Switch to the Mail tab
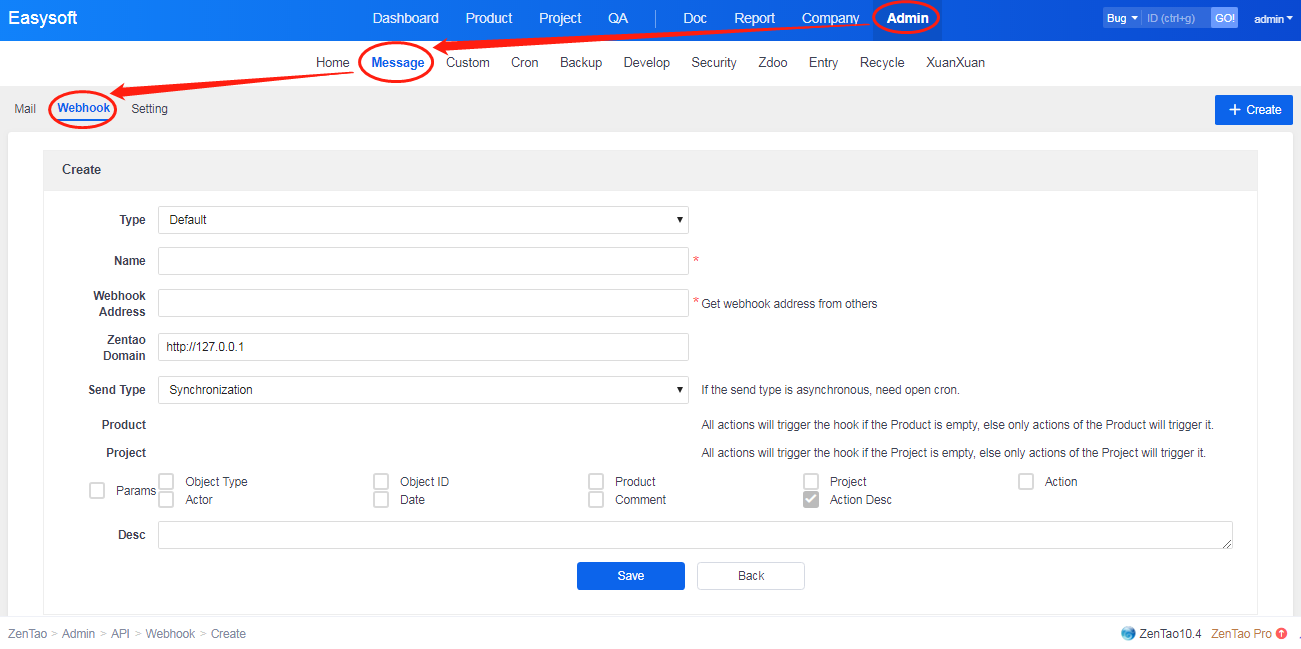 (25, 109)
